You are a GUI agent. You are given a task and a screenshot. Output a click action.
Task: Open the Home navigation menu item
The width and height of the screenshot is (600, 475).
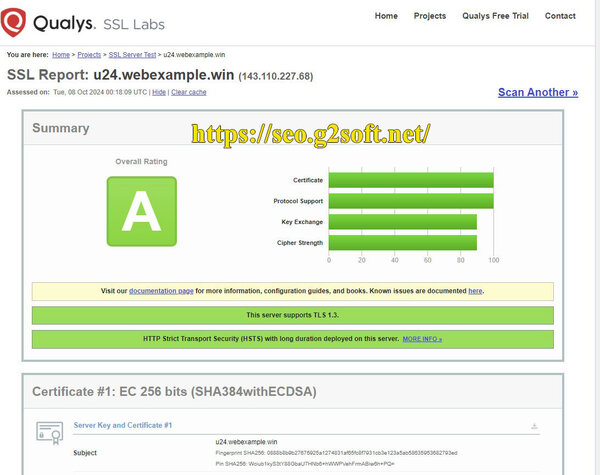pos(386,16)
